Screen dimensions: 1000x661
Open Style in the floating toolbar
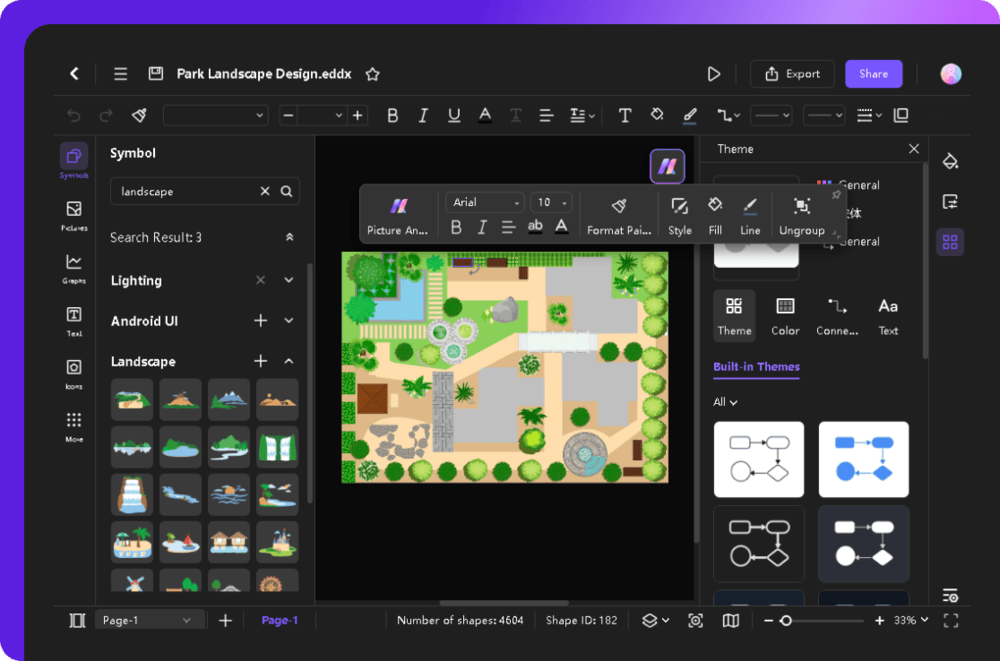click(680, 216)
